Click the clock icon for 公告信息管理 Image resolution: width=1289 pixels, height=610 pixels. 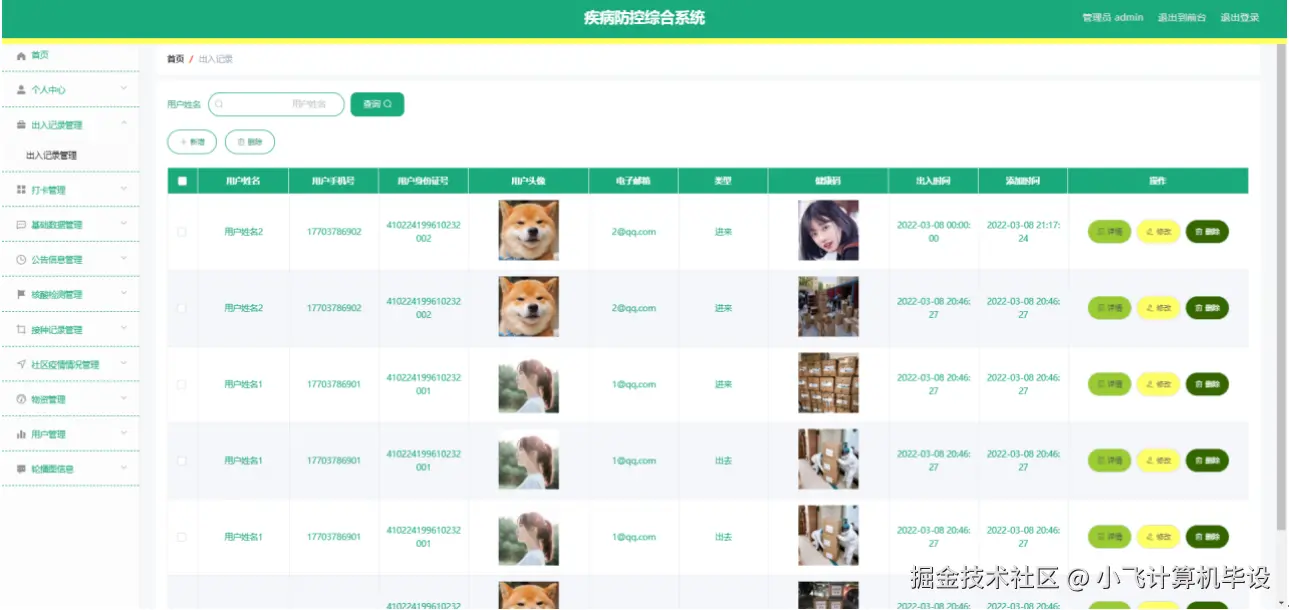point(21,260)
